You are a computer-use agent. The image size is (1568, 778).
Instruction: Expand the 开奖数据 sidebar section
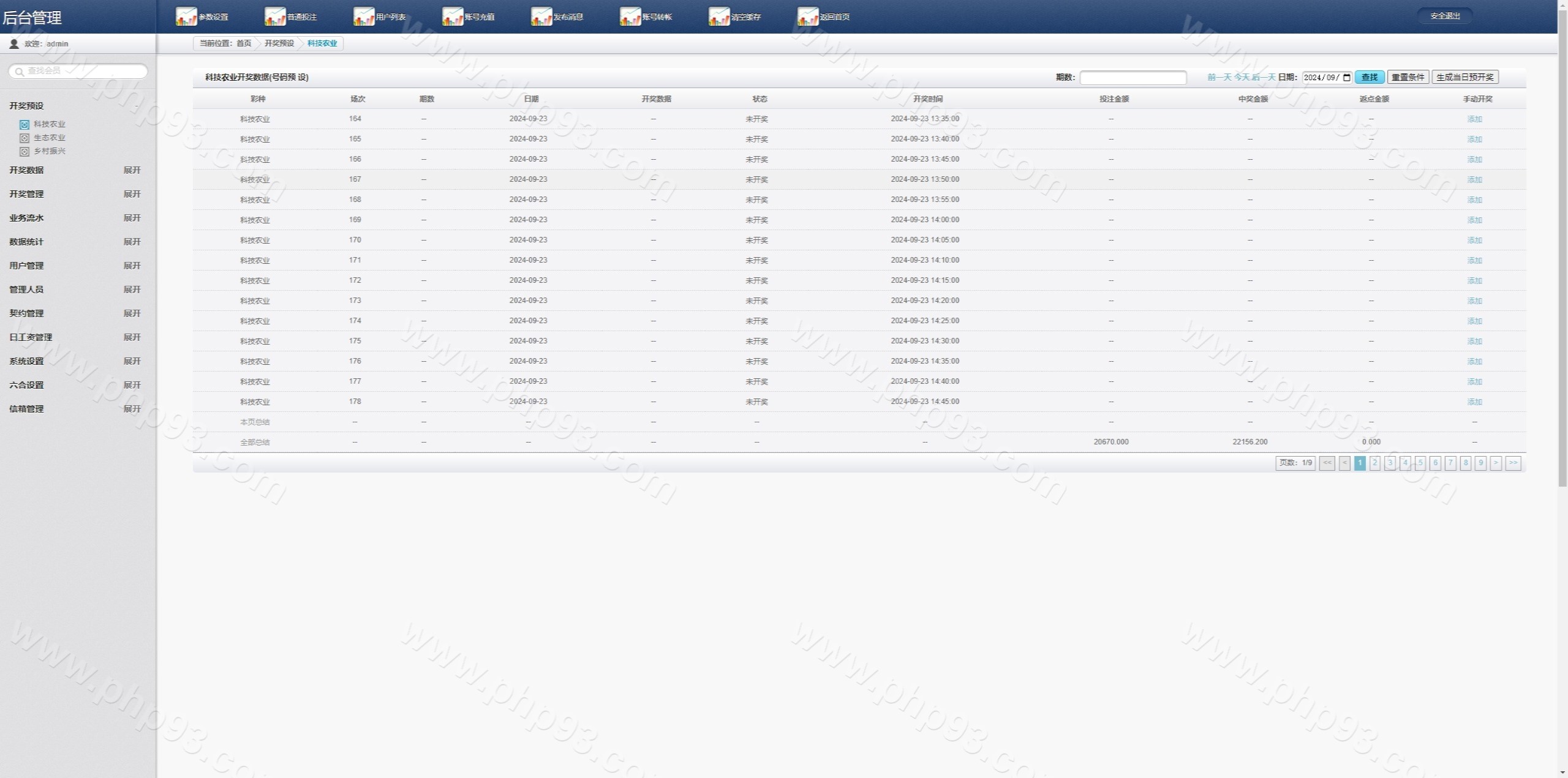click(132, 170)
